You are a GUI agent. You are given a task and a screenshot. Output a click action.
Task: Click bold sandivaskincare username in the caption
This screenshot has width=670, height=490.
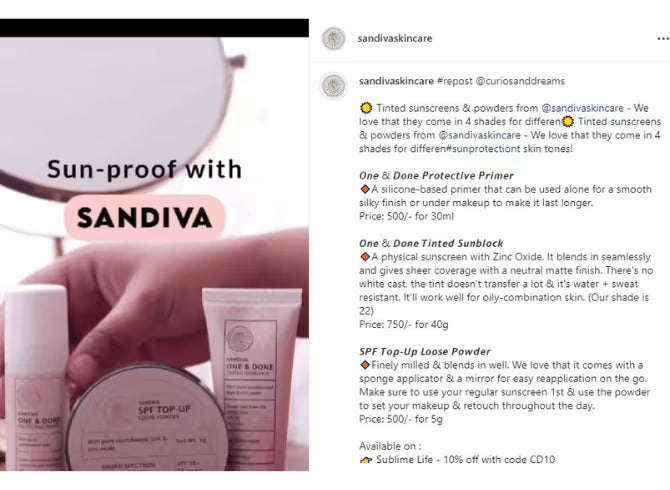396,81
